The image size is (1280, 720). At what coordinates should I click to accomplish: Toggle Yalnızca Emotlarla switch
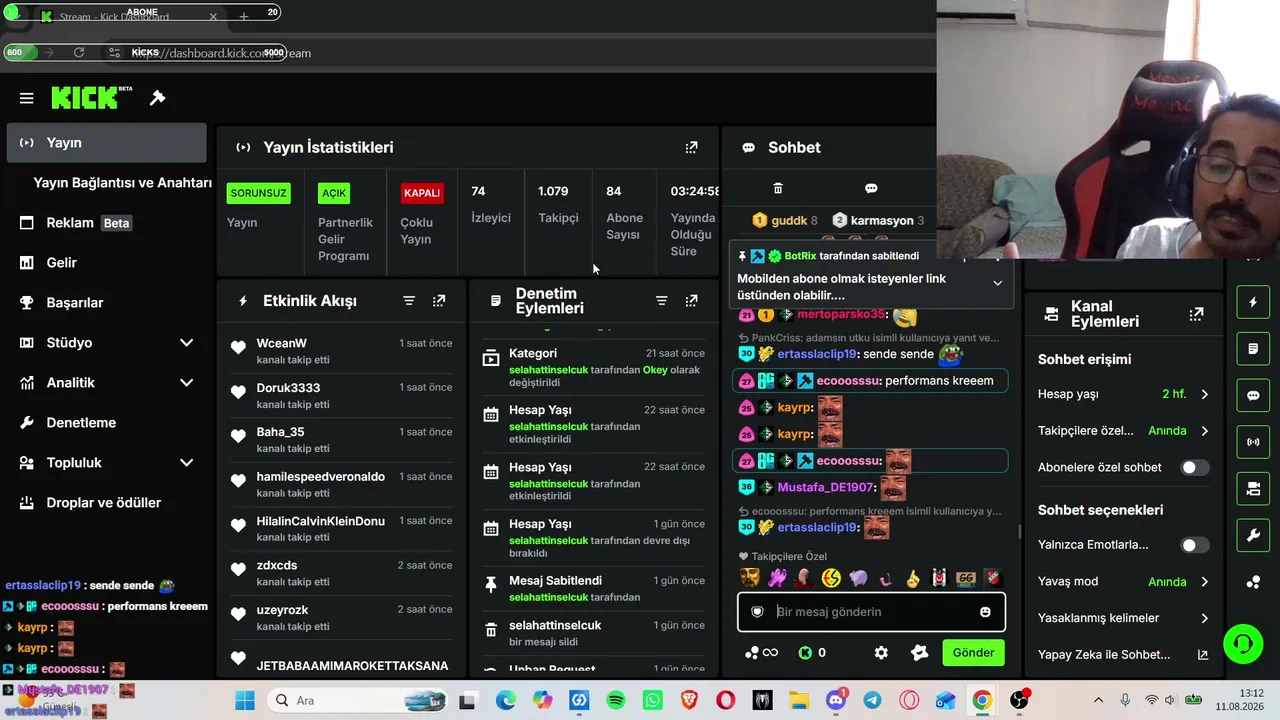tap(1194, 545)
